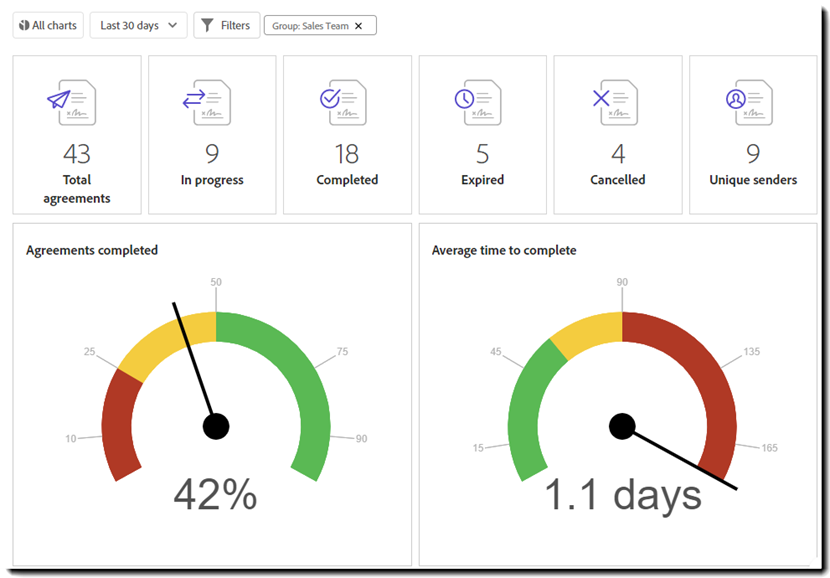Click the funnel icon in Filters
Viewport: 830px width, 578px height.
[207, 25]
